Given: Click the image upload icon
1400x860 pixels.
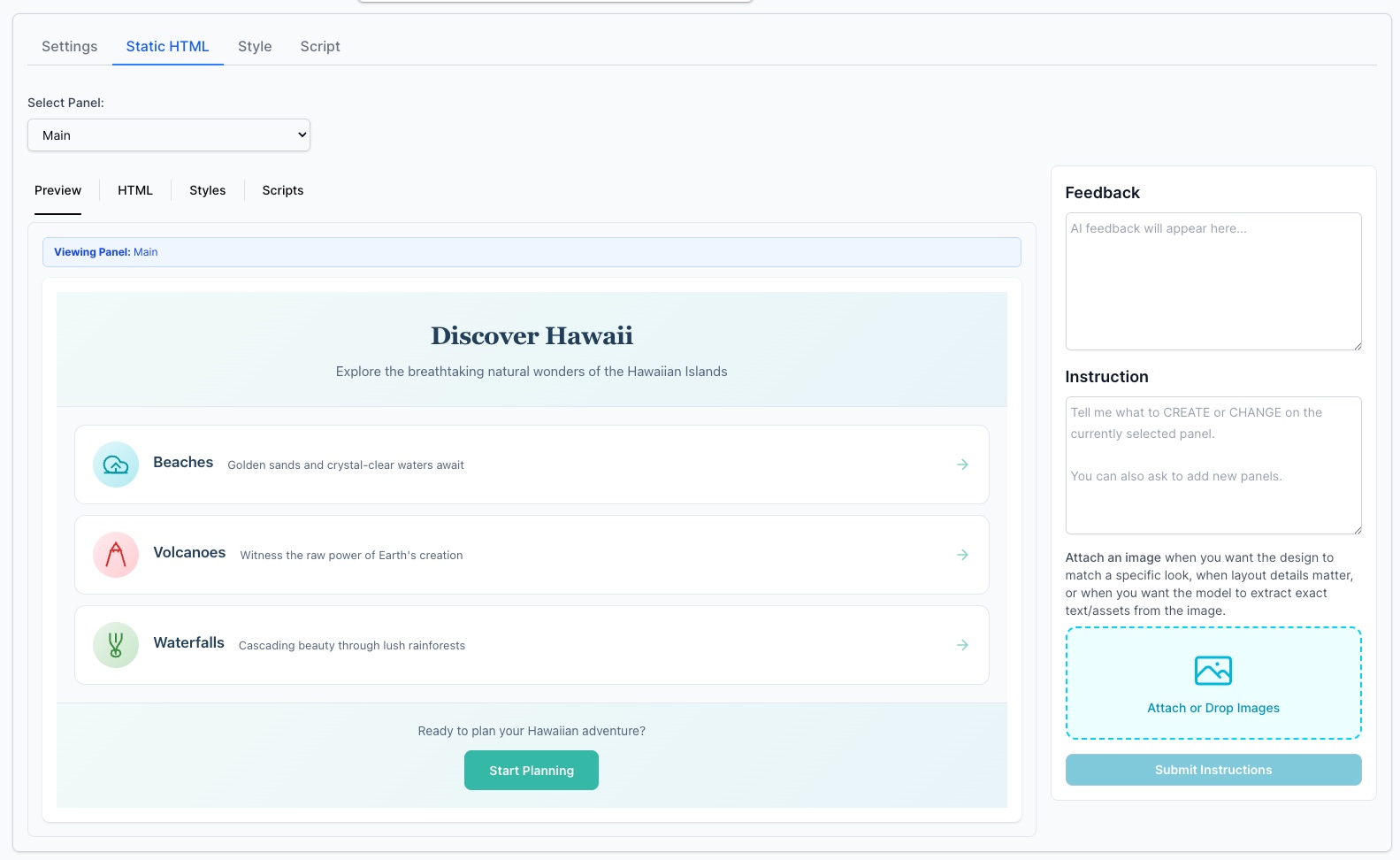Looking at the screenshot, I should (1213, 671).
